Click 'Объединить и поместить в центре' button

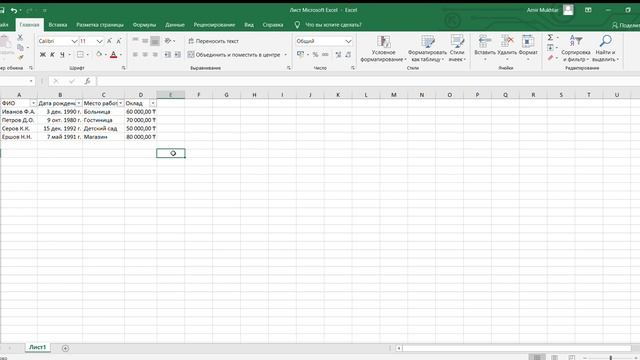234,55
